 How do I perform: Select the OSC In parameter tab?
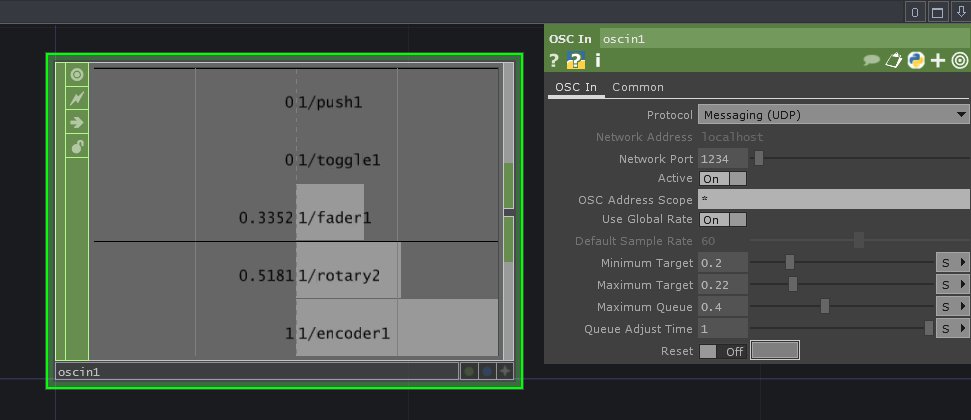pyautogui.click(x=575, y=87)
